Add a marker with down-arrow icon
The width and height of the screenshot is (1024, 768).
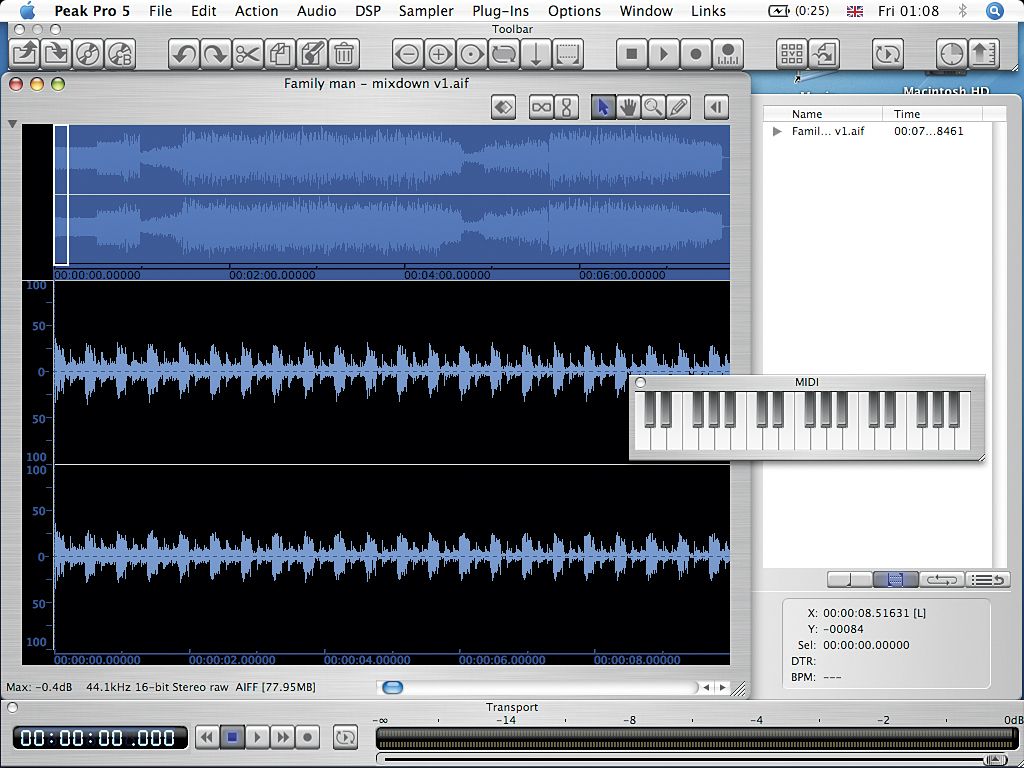click(536, 54)
